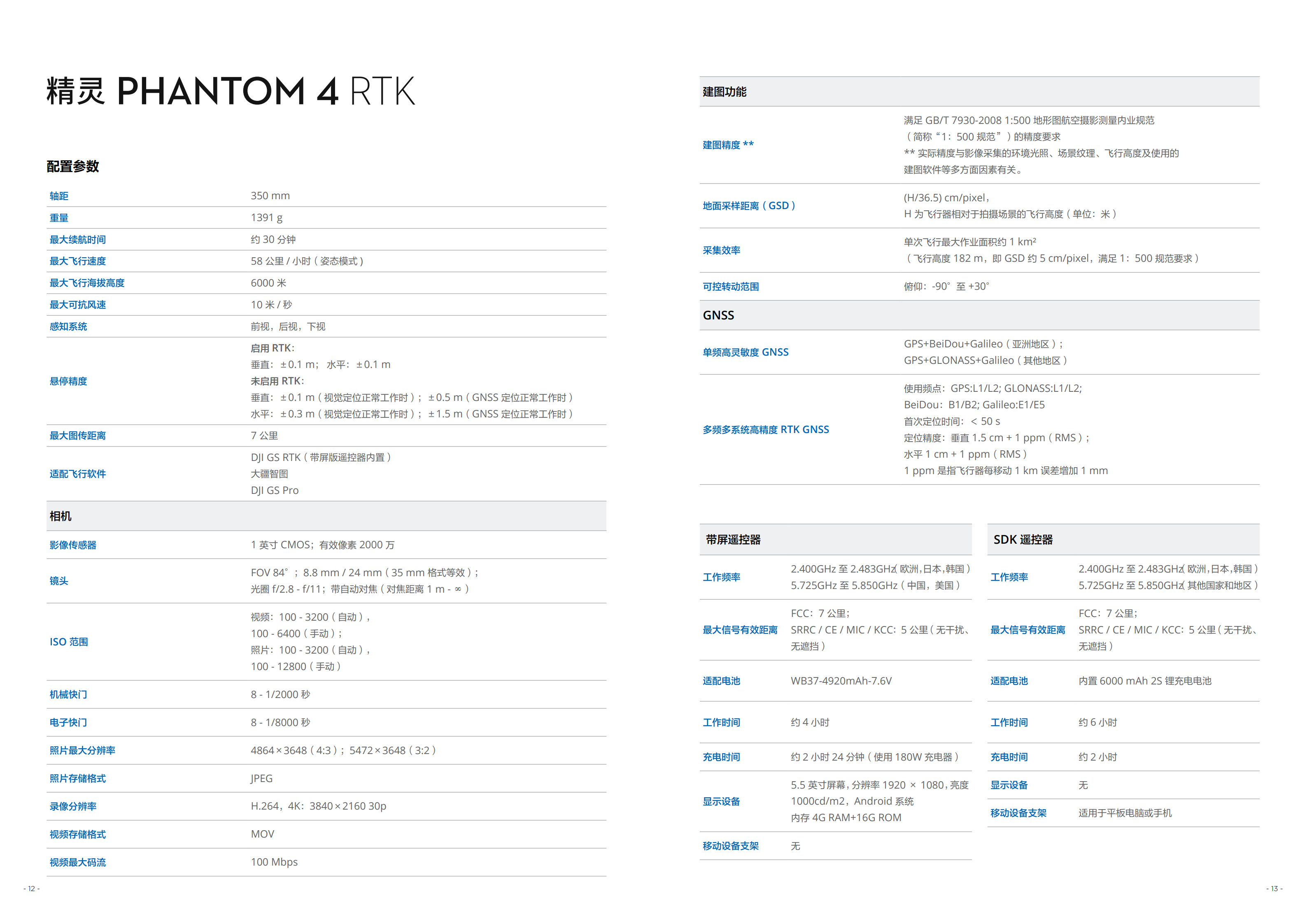Click the line 内存 4G RAM+16G ROM
This screenshot has height=924, width=1307.
846,818
